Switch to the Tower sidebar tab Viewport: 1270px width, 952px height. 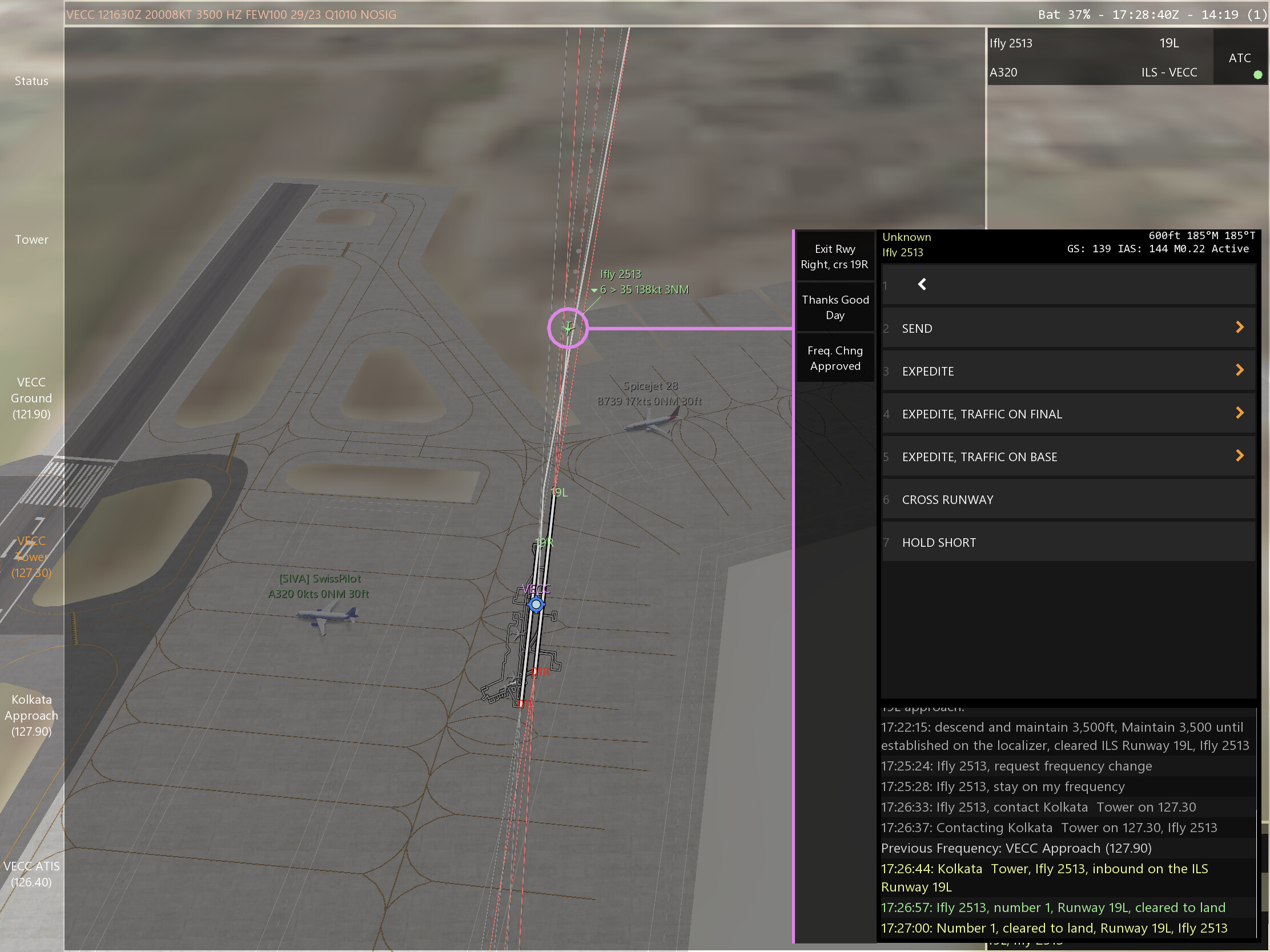tap(31, 240)
